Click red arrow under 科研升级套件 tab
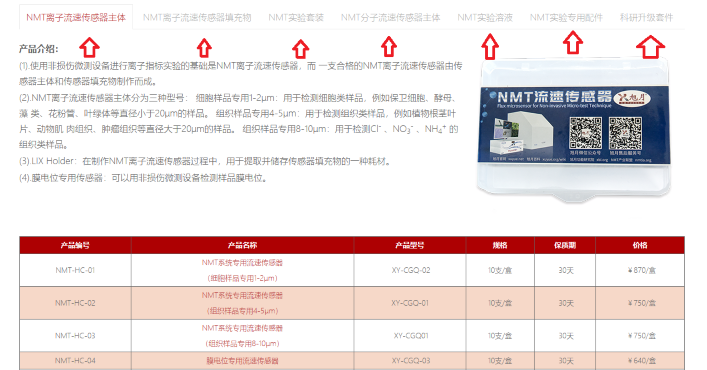 650,47
